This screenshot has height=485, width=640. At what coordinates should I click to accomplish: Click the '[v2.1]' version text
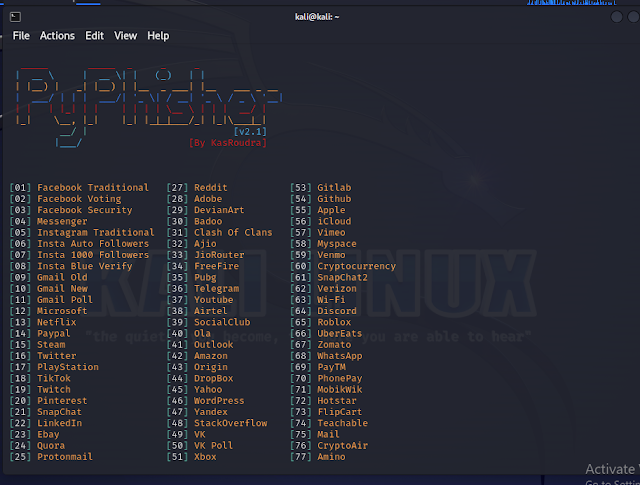[x=250, y=131]
